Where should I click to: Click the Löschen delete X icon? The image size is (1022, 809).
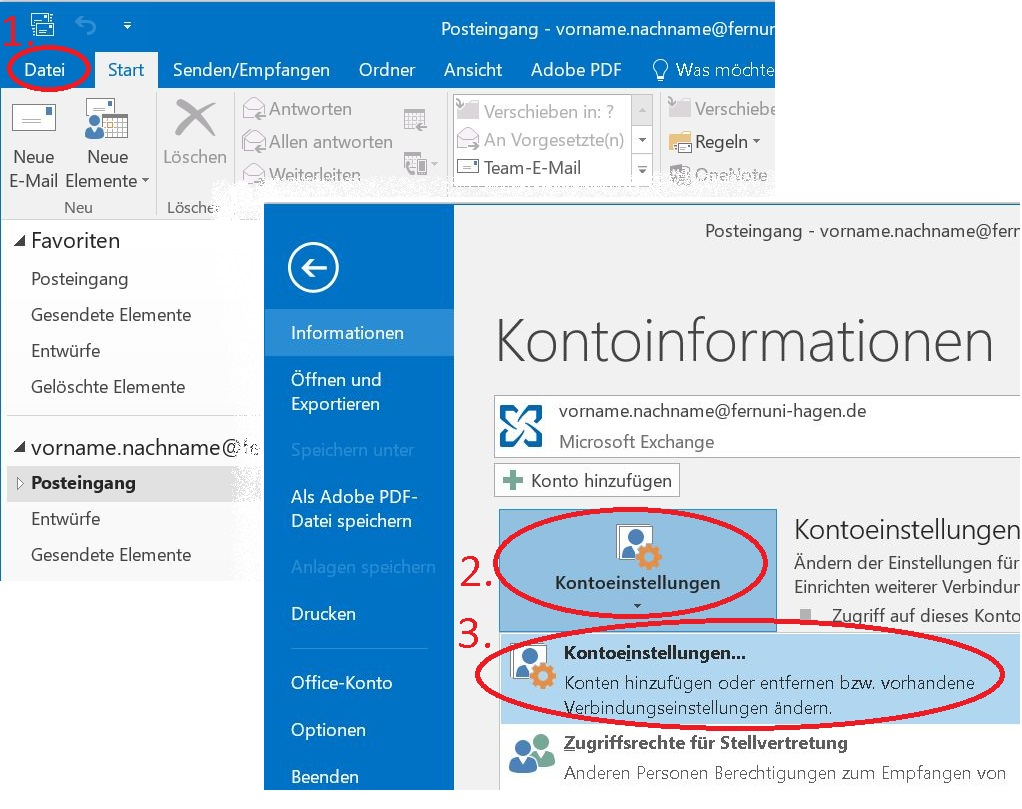(x=195, y=121)
